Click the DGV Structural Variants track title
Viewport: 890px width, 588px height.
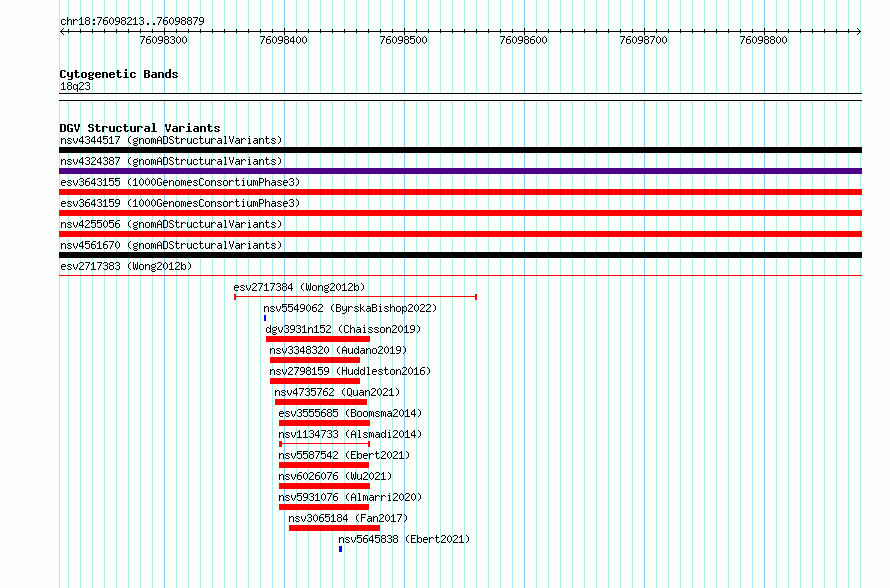(140, 128)
